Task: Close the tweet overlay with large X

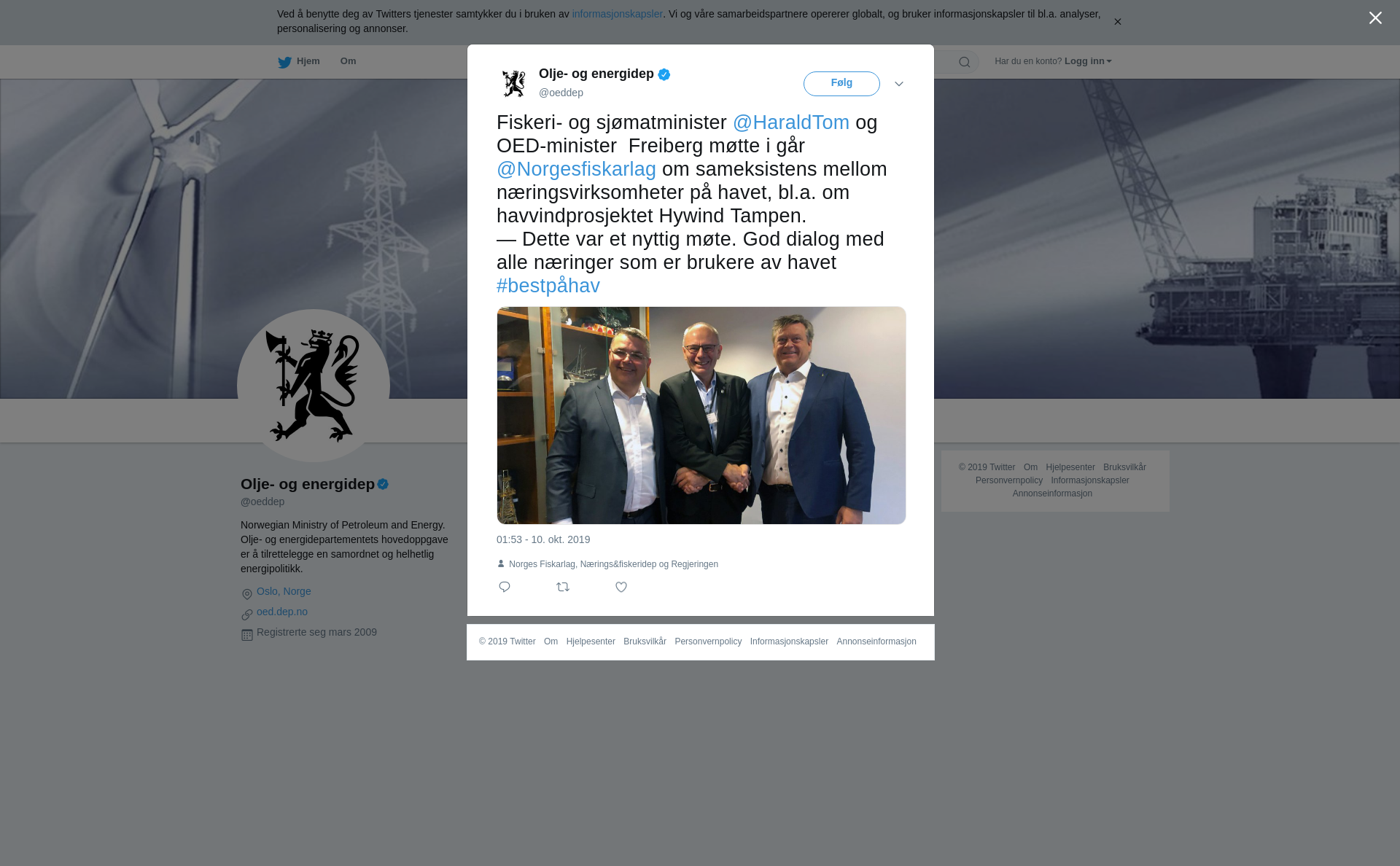Action: 1375,17
